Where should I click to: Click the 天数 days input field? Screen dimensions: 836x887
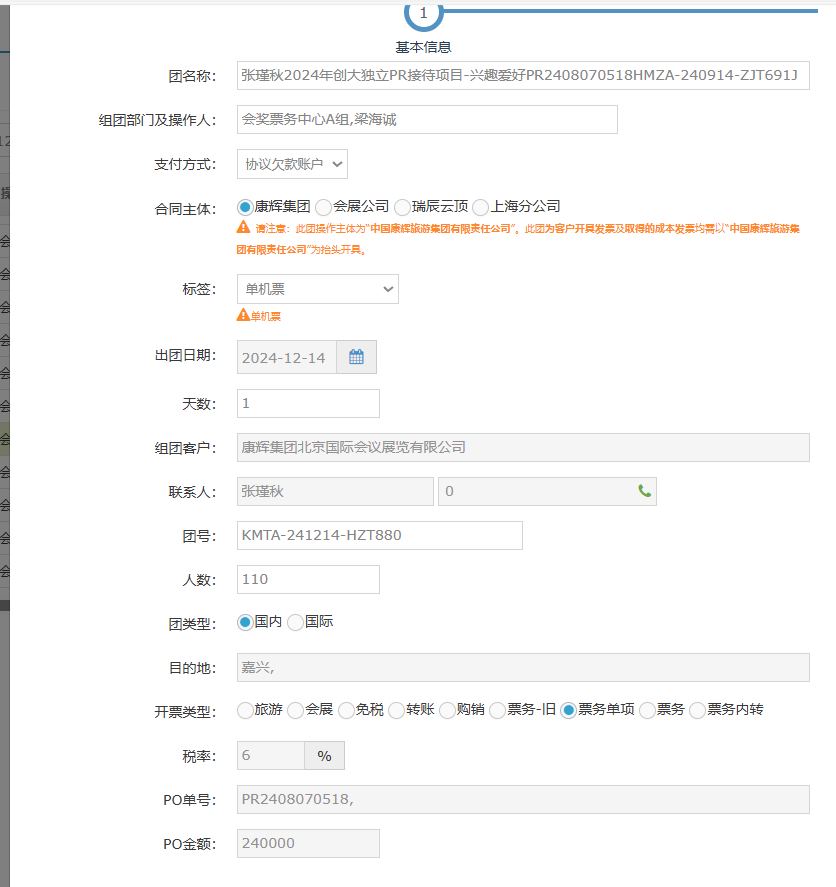point(308,403)
